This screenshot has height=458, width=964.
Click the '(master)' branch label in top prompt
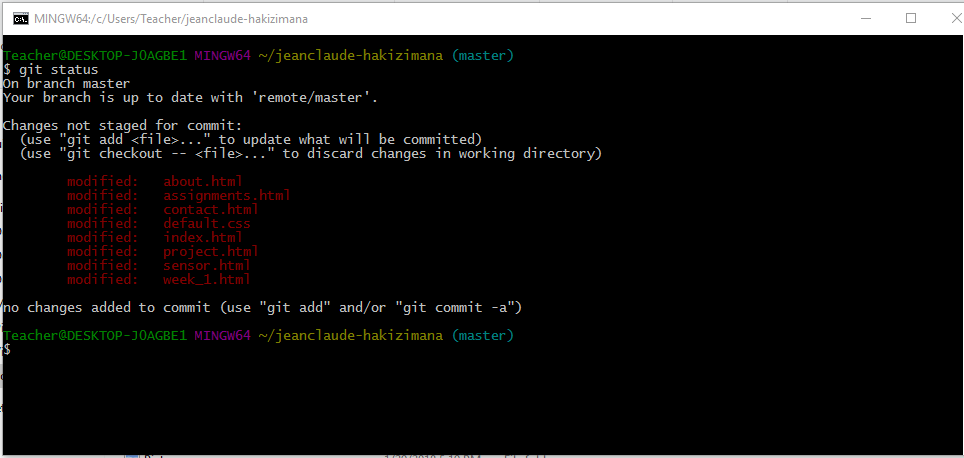coord(482,55)
